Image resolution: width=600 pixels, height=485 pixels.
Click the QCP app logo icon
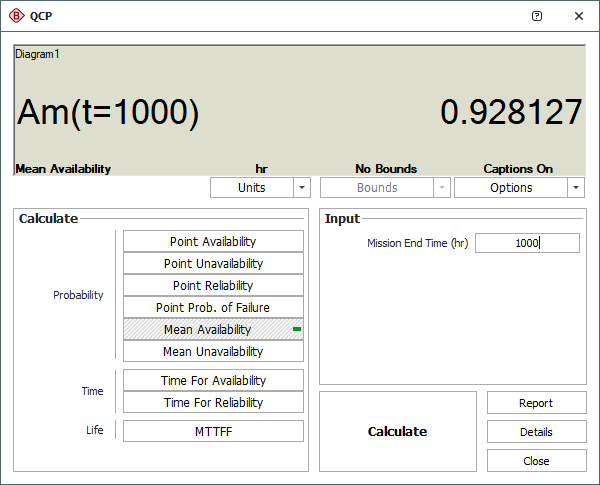tap(16, 16)
